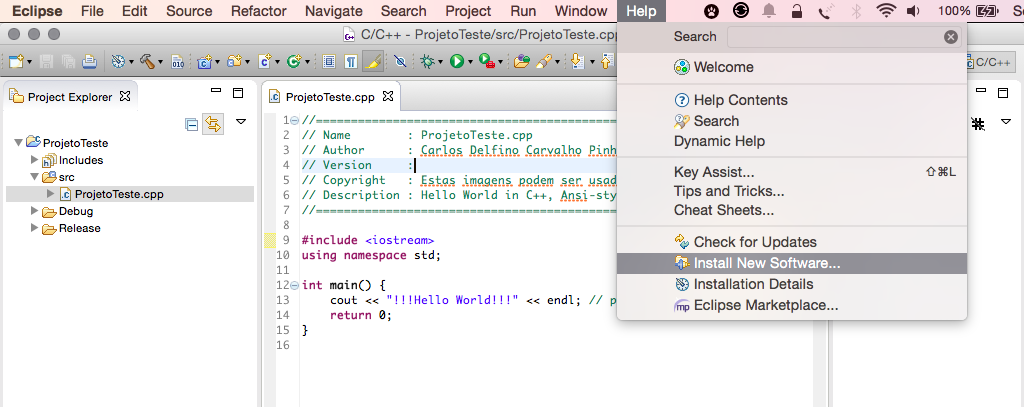The height and width of the screenshot is (407, 1024).
Task: Open right panel view menu triangle
Action: (1006, 122)
